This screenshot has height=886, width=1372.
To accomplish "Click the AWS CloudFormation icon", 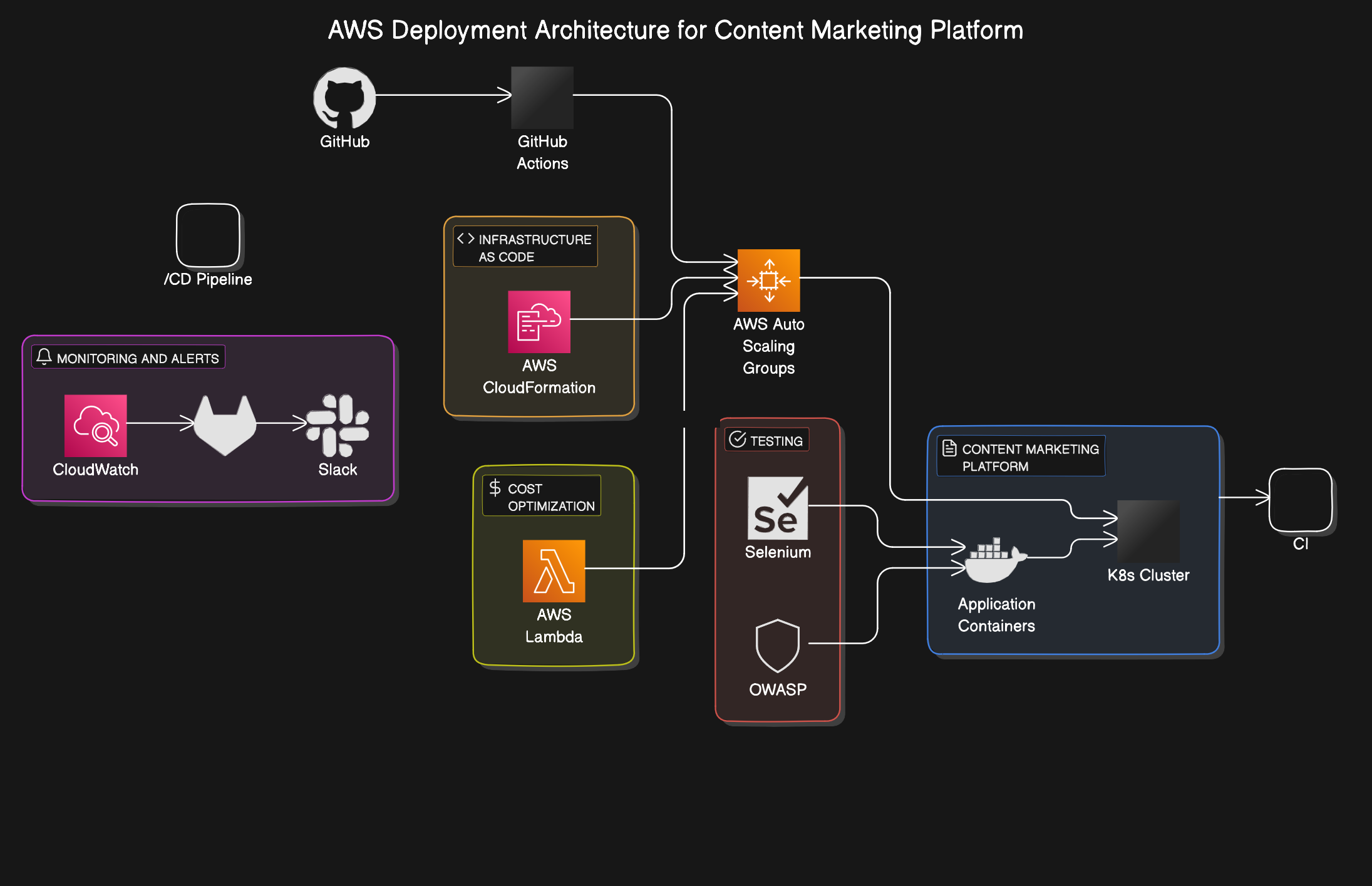I will (x=539, y=322).
